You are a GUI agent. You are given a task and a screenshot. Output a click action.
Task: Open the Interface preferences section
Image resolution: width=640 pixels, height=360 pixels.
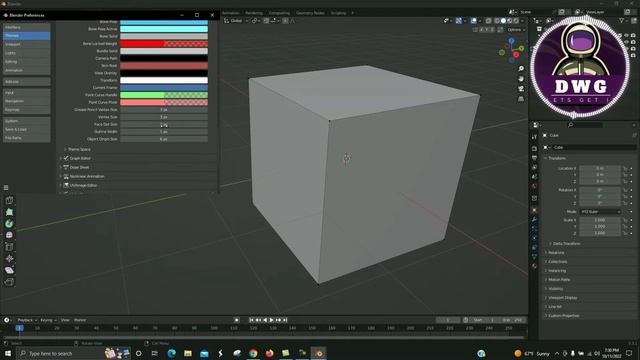tap(27, 27)
